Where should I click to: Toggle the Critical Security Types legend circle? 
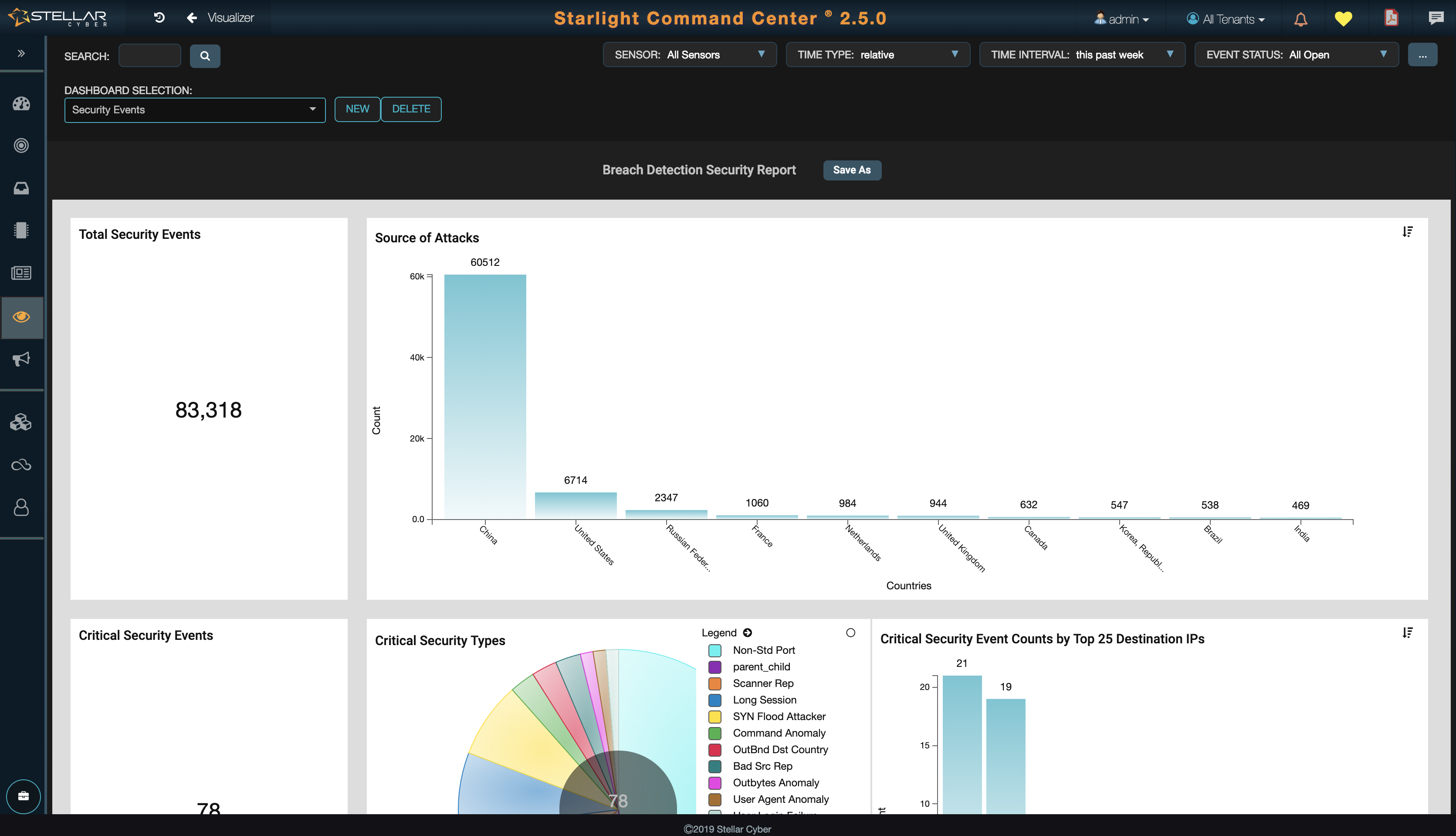[850, 633]
